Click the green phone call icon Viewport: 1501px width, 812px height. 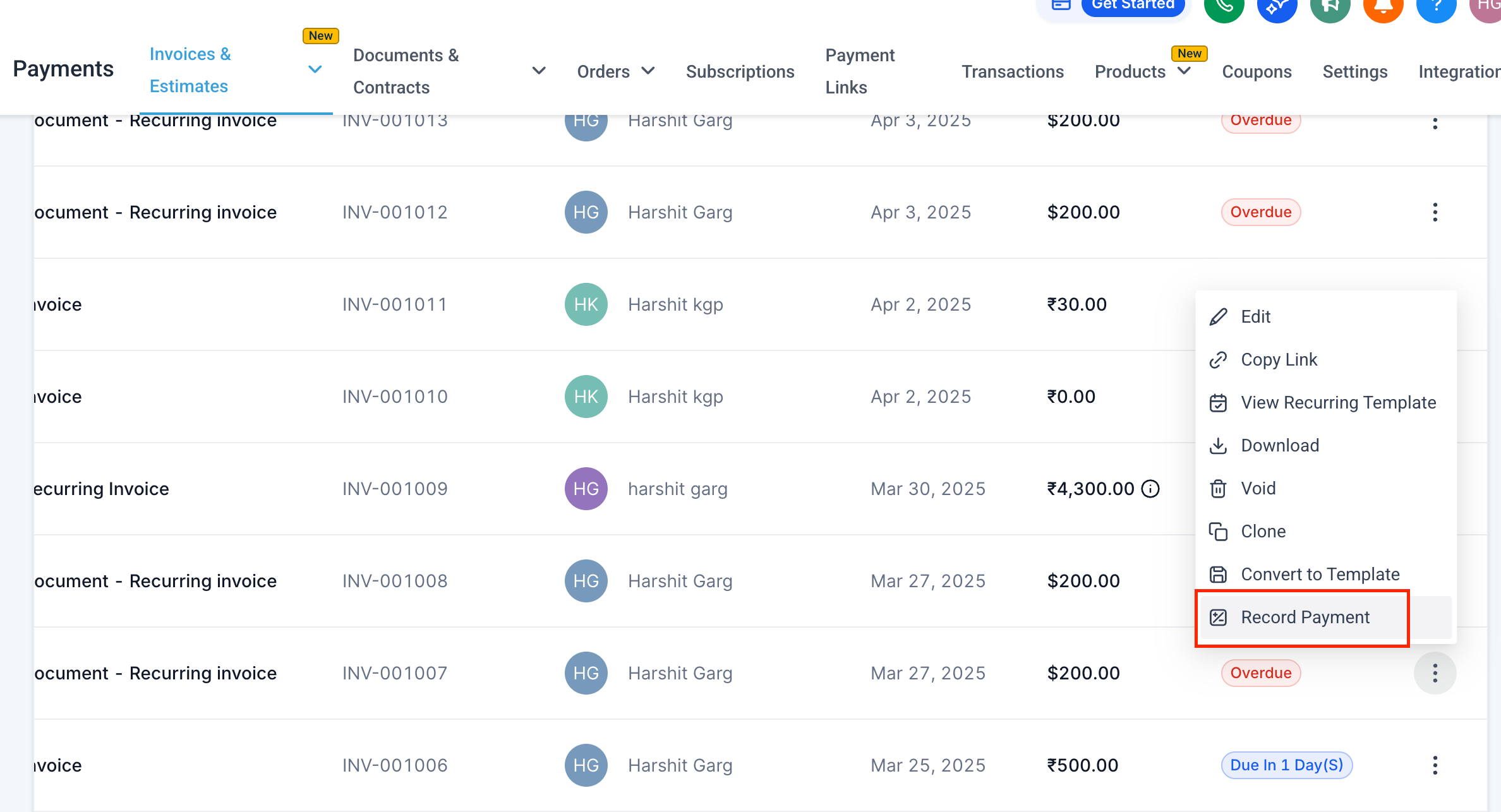point(1224,6)
